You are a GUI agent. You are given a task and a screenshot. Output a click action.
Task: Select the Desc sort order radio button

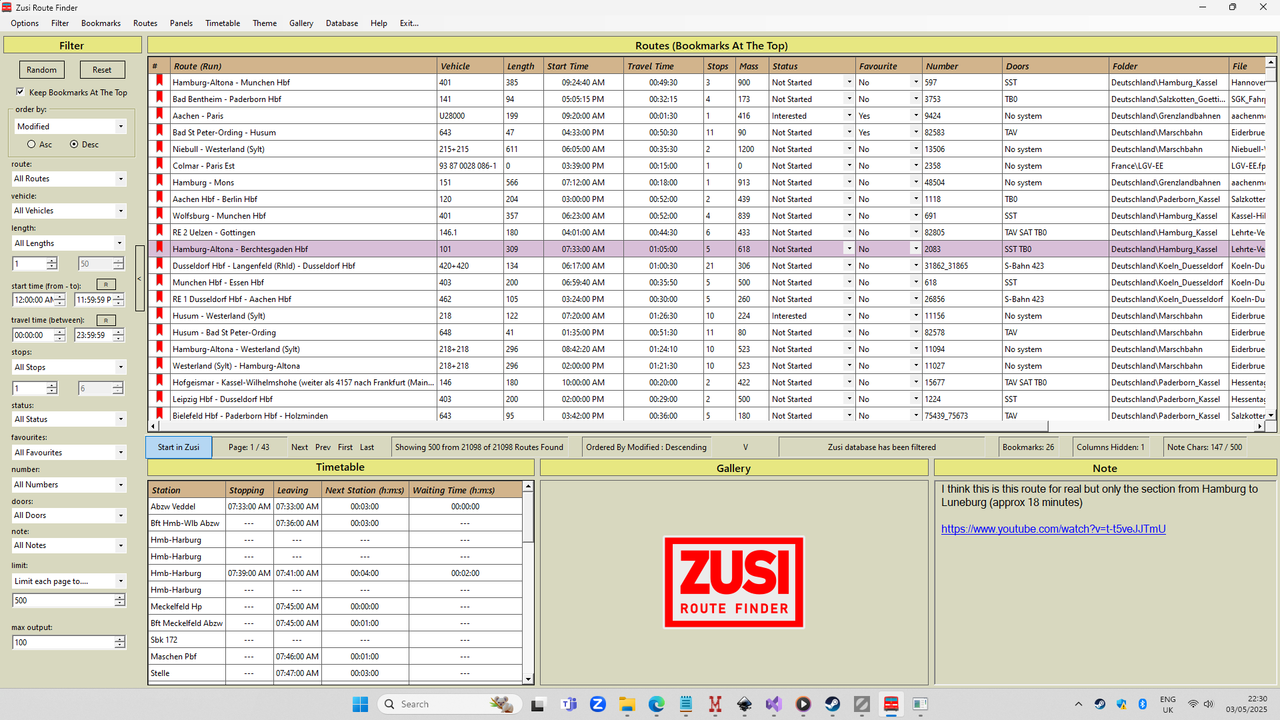[x=73, y=144]
